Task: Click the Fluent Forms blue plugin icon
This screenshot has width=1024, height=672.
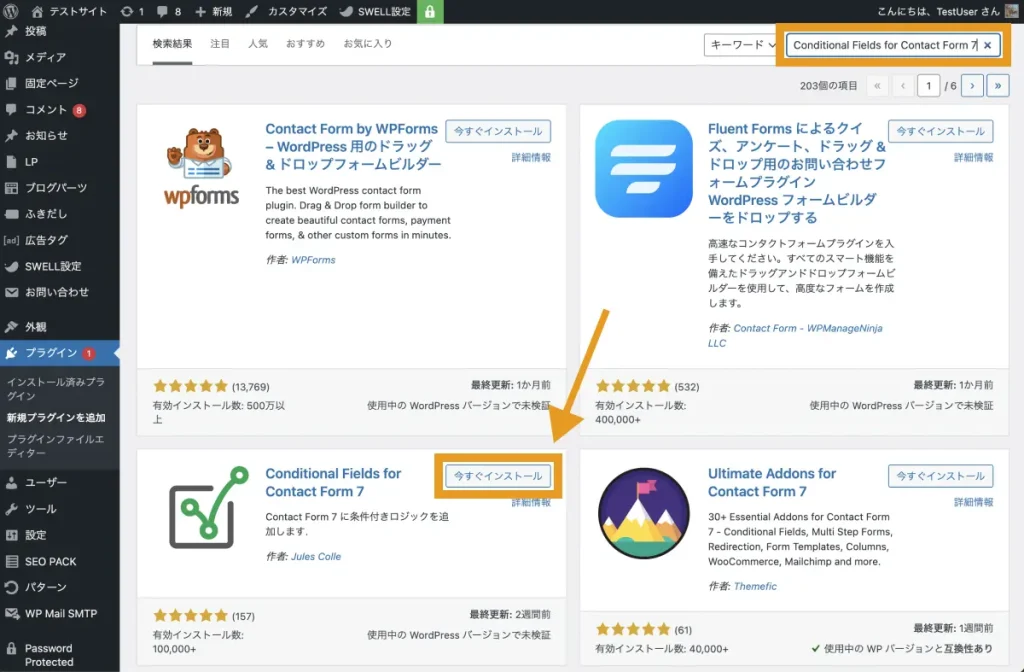Action: tap(643, 167)
